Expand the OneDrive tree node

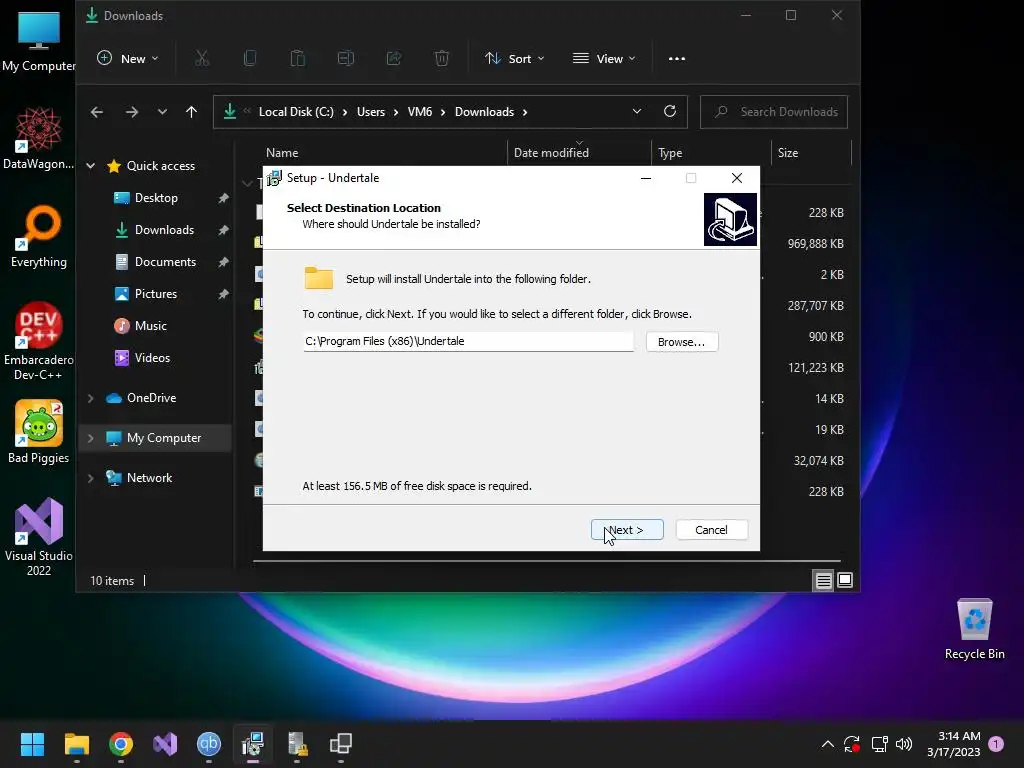coord(91,398)
